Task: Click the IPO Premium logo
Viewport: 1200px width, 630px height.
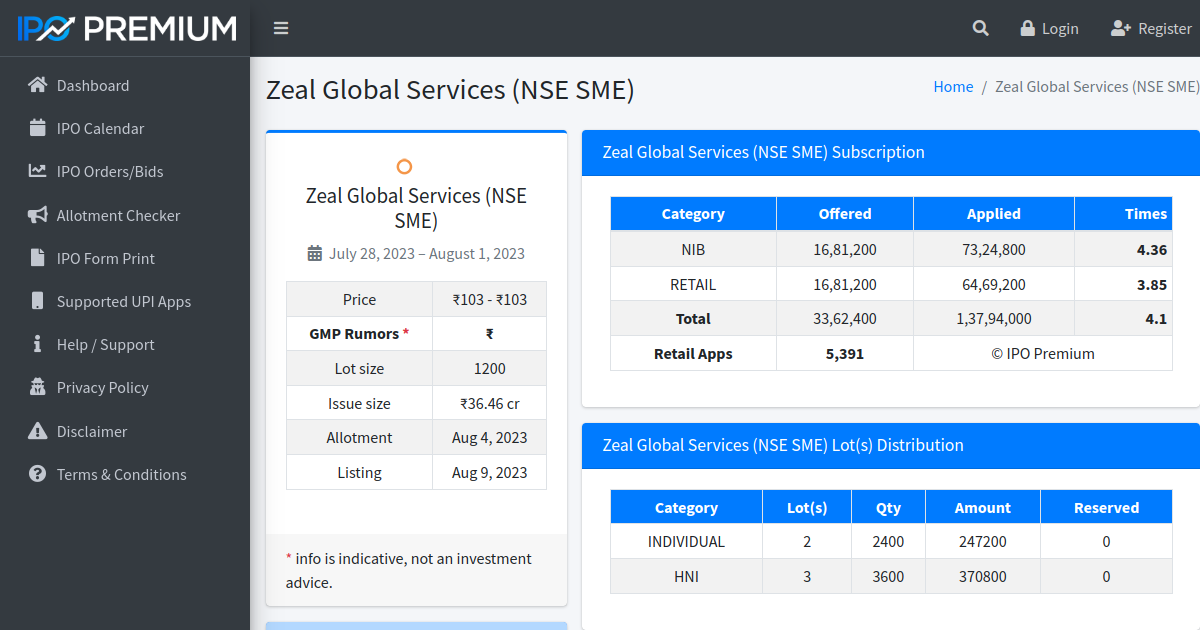Action: pyautogui.click(x=125, y=27)
